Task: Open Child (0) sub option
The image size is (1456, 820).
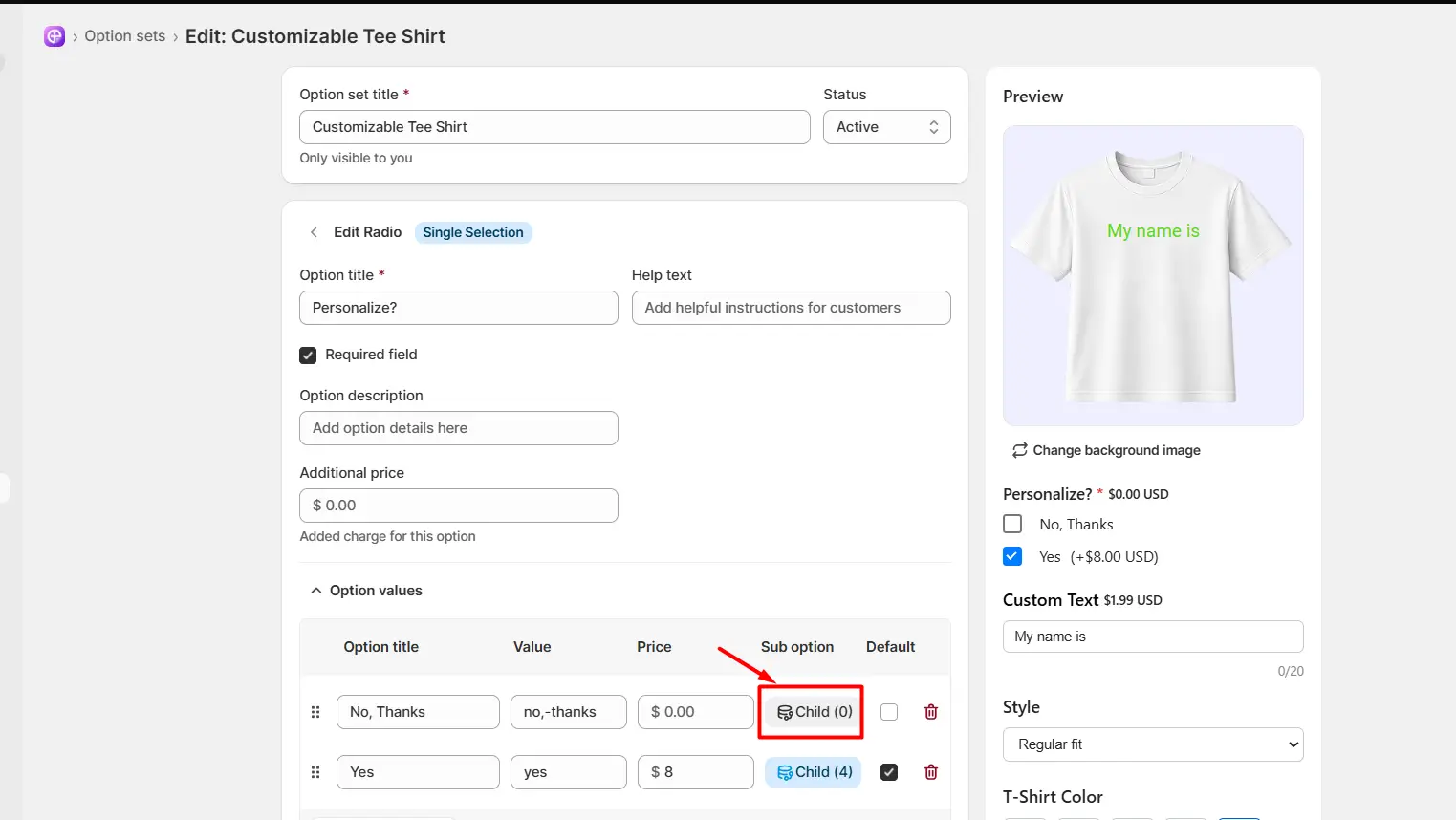Action: pos(814,712)
